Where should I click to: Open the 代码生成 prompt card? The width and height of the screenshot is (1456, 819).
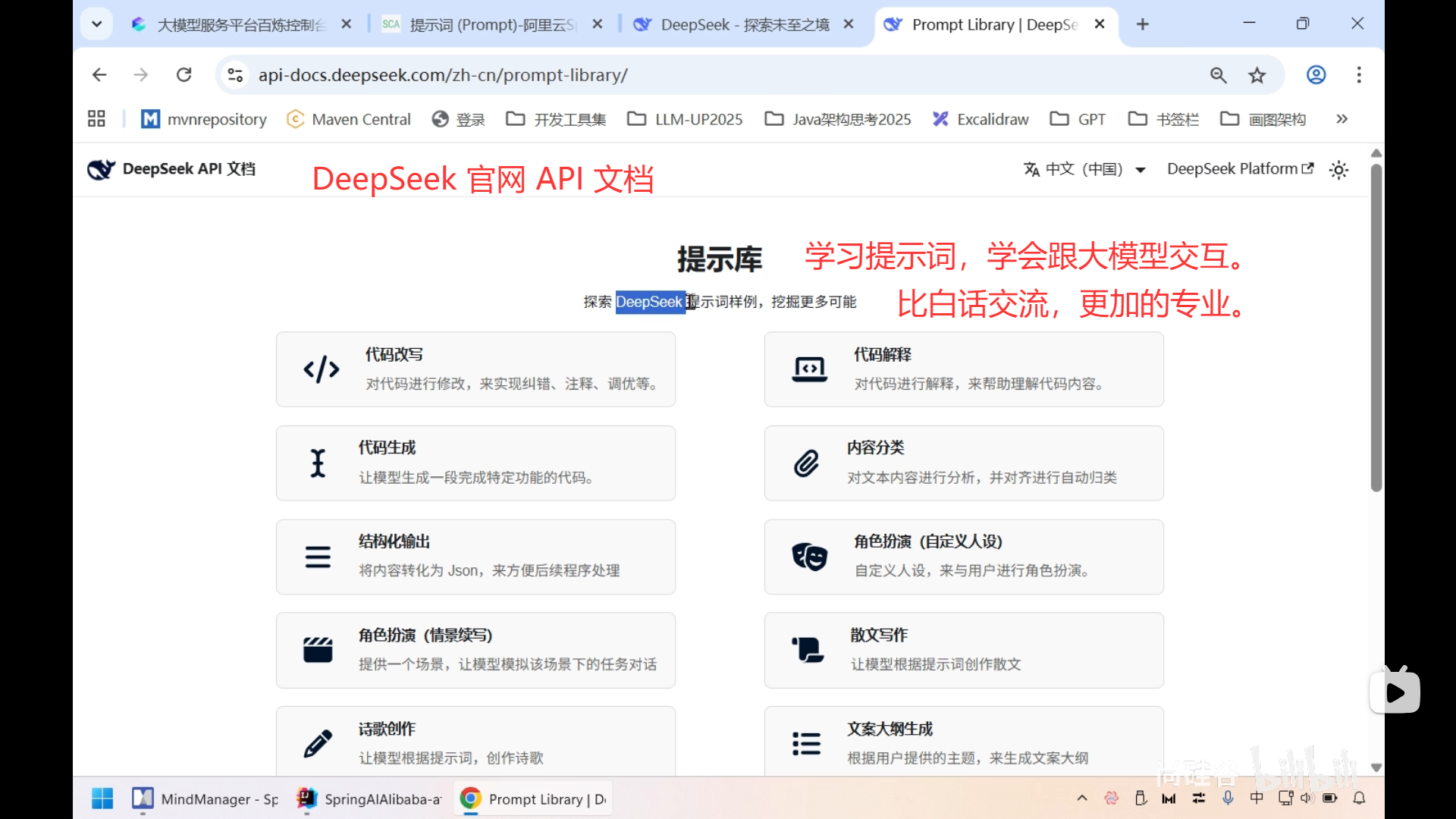point(475,463)
